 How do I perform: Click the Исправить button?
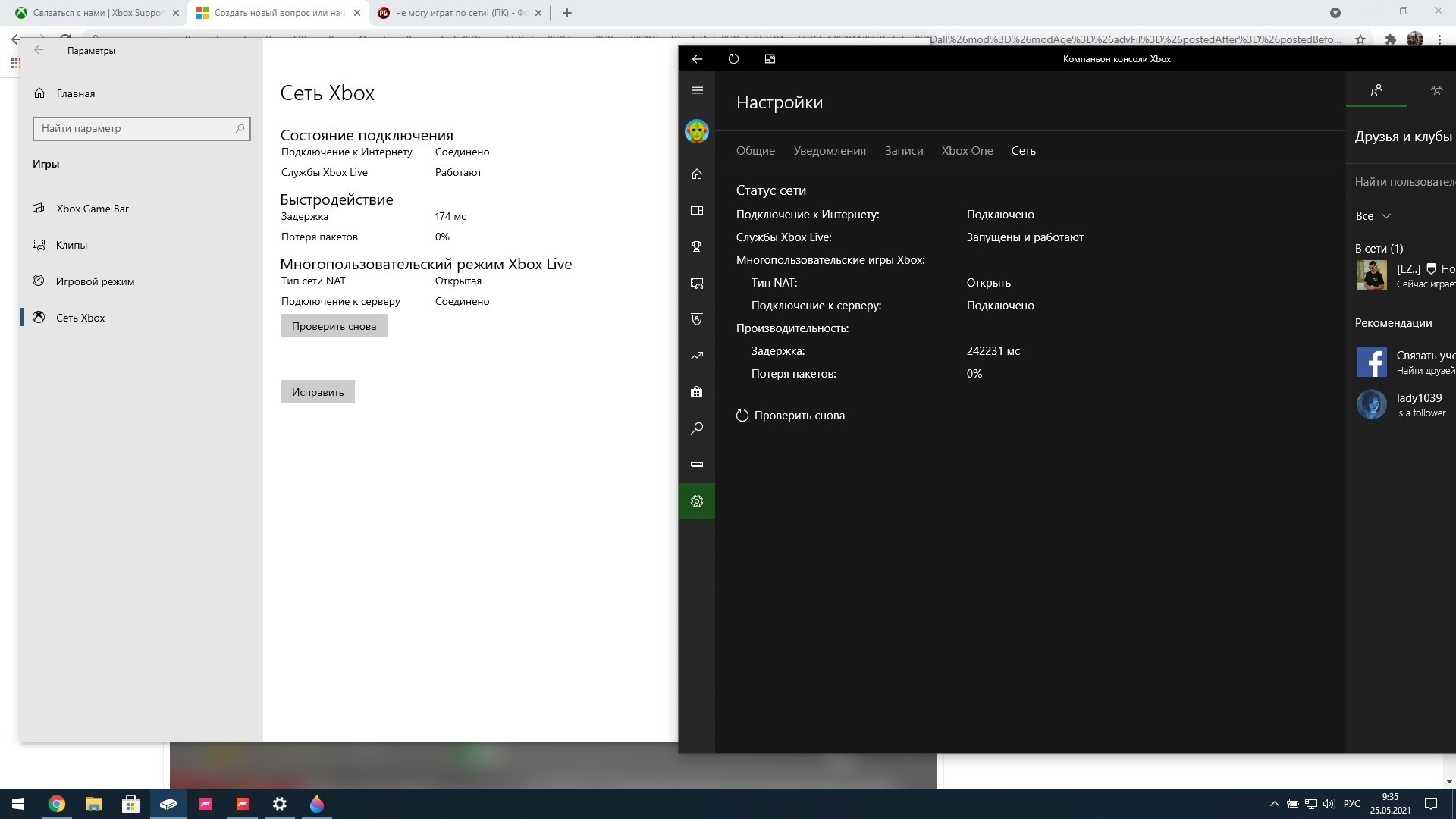point(318,392)
